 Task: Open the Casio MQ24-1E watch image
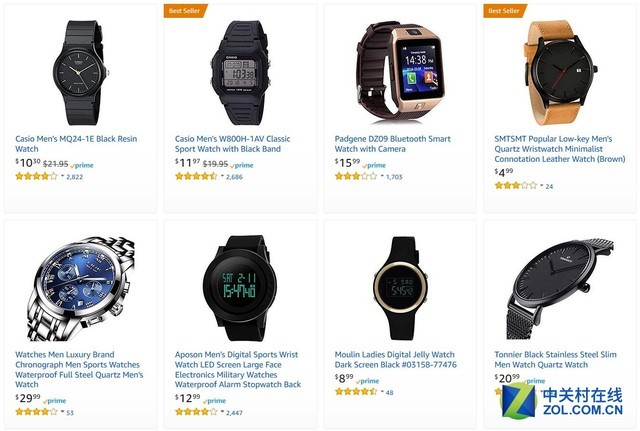(x=81, y=73)
